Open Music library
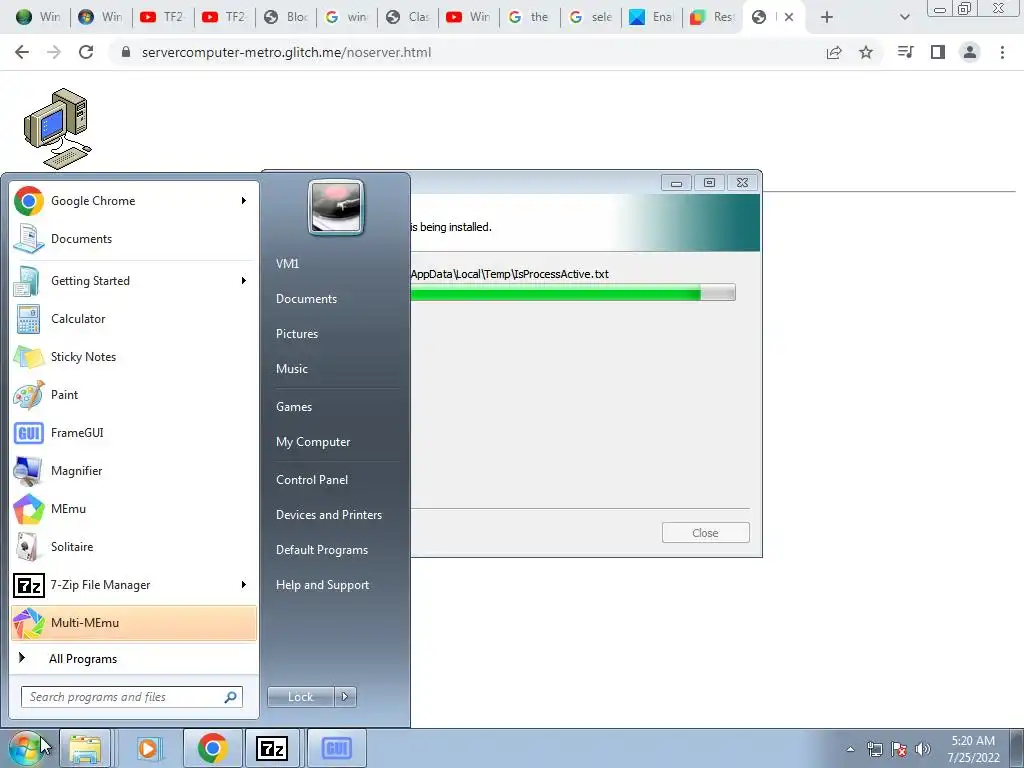1024x768 pixels. [x=291, y=369]
